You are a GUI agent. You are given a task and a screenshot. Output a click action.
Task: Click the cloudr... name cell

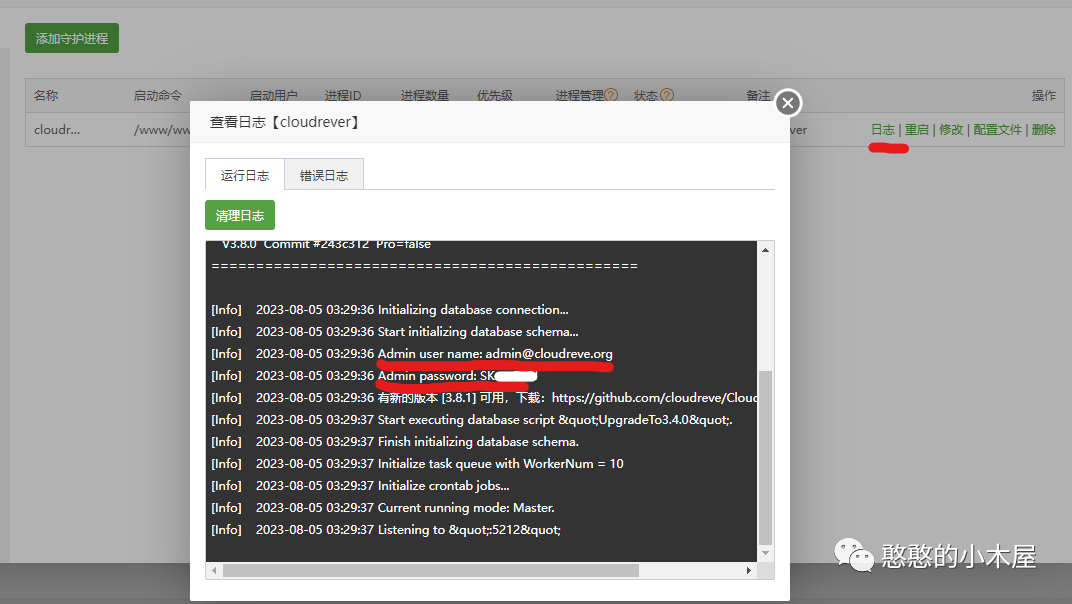[x=57, y=130]
